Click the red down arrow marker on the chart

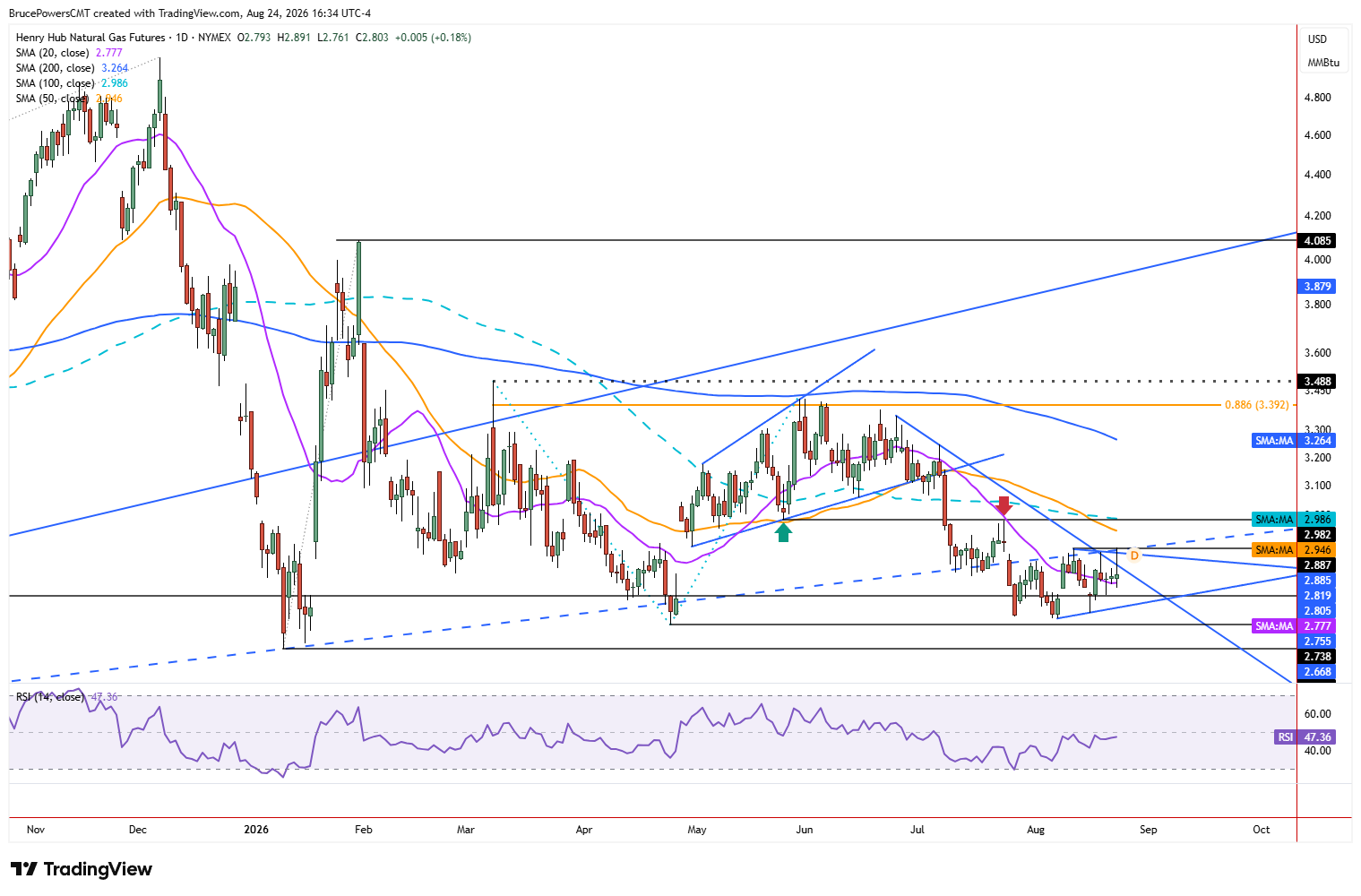pyautogui.click(x=1004, y=505)
